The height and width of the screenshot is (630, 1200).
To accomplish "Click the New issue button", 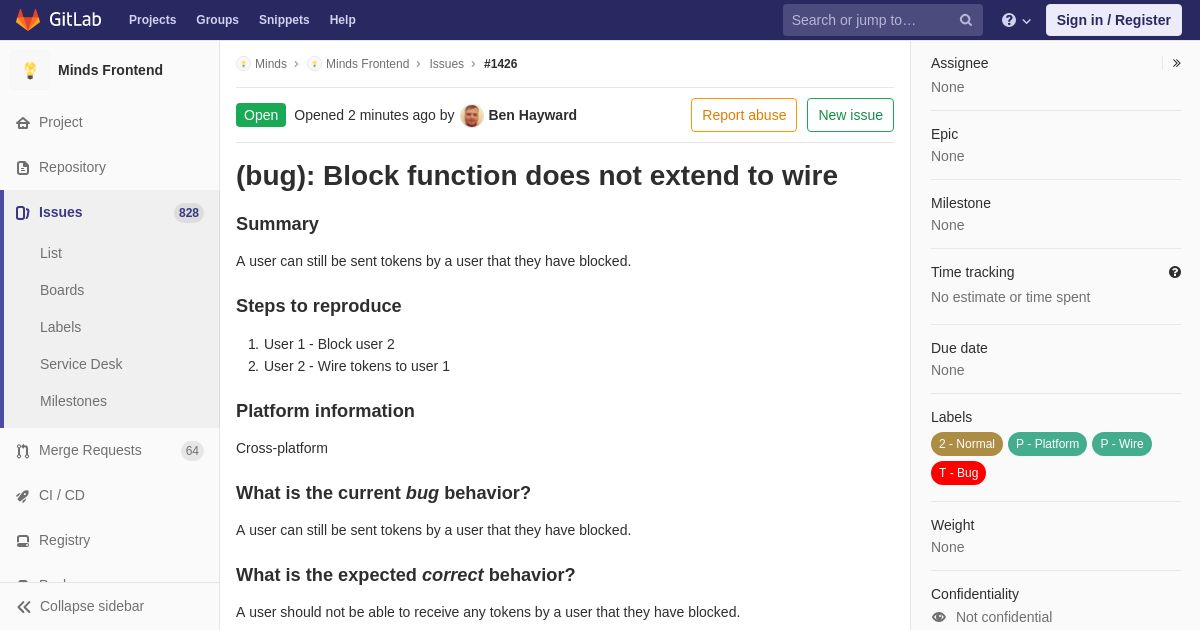I will 850,115.
